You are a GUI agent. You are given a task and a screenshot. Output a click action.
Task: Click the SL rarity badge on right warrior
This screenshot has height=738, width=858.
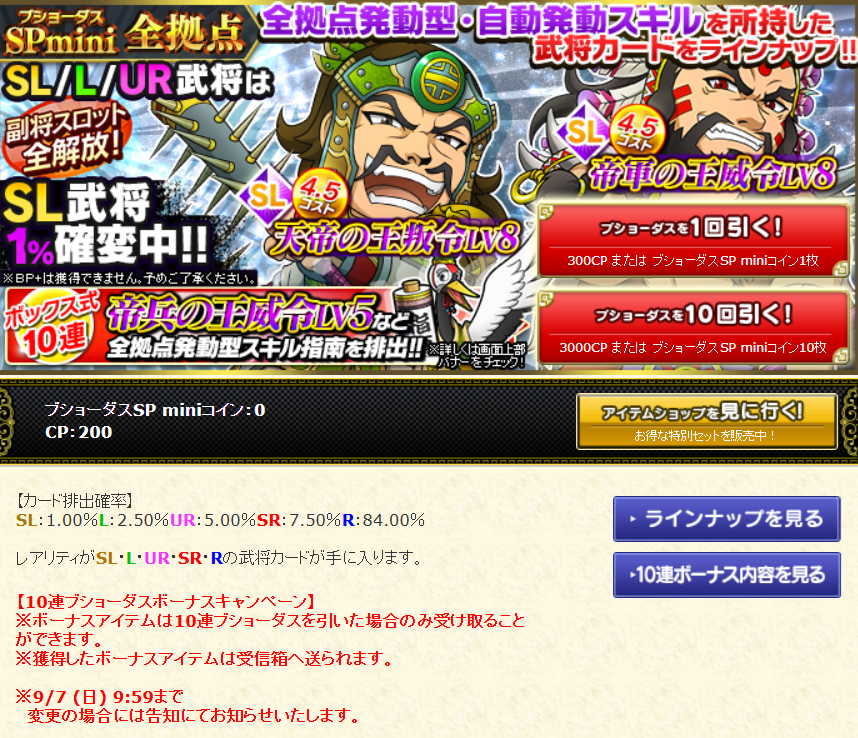[x=583, y=131]
